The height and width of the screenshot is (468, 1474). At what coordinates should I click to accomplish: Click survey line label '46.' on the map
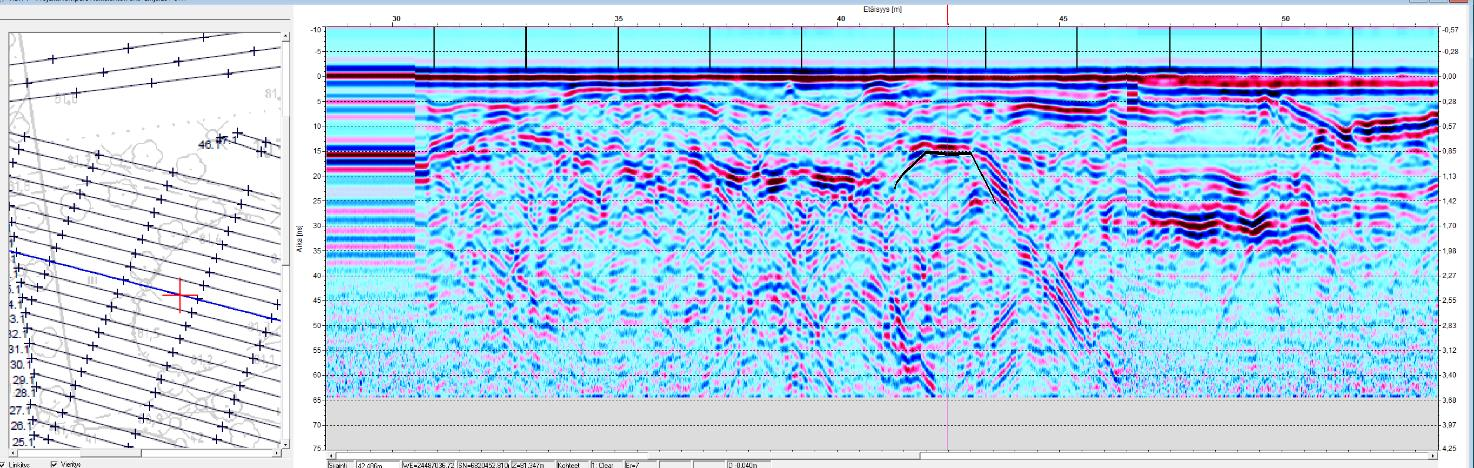pos(207,143)
